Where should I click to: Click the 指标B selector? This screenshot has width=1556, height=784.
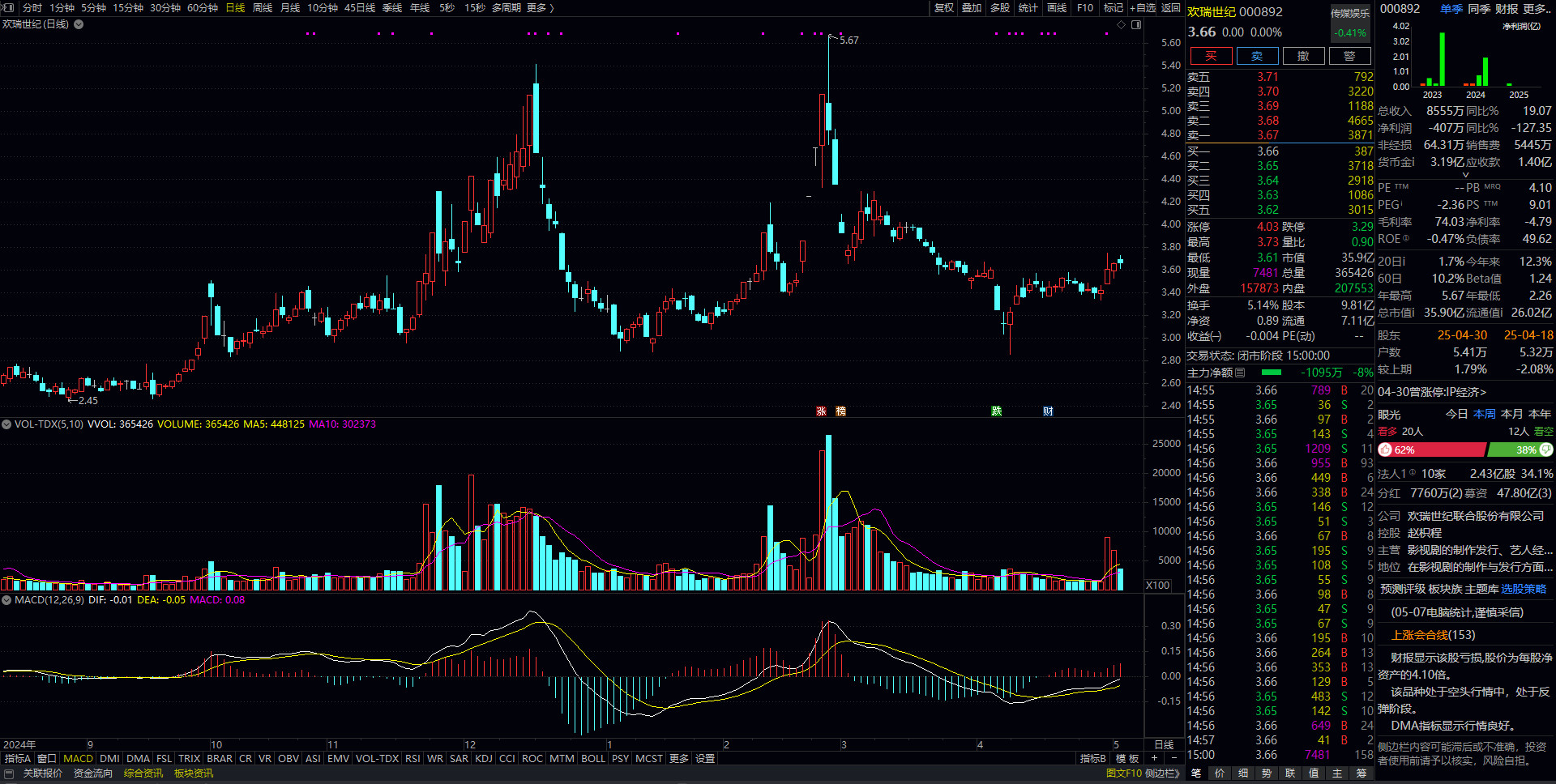tap(1092, 759)
